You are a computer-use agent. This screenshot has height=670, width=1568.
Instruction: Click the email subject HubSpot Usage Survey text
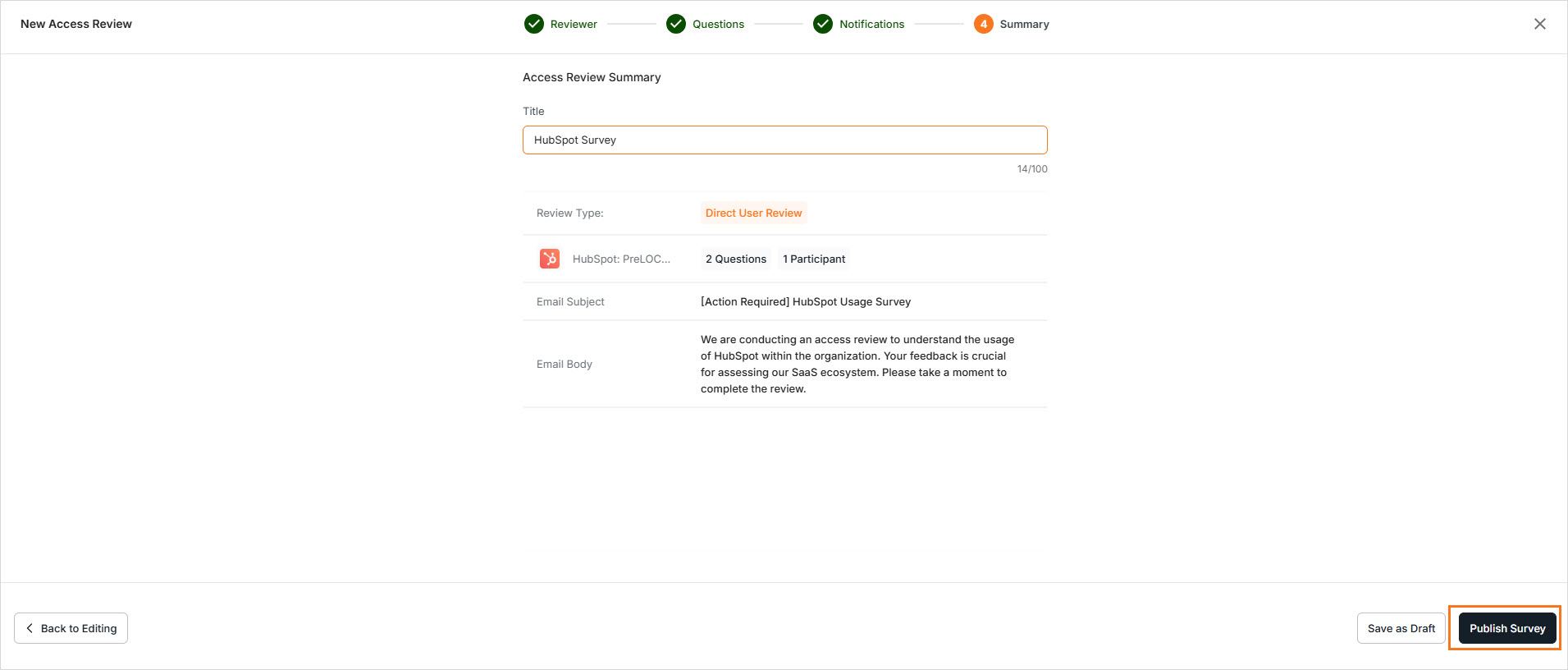(x=806, y=301)
